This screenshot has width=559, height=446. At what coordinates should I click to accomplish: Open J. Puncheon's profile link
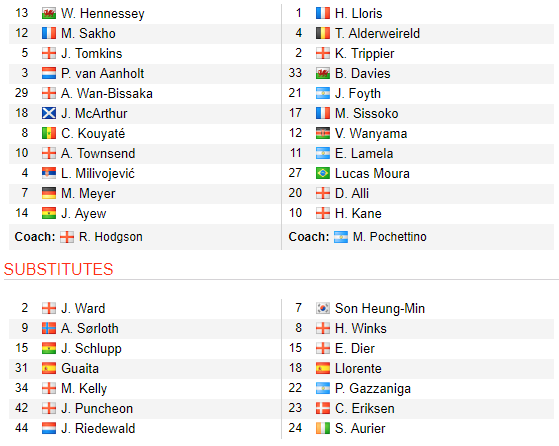point(97,408)
